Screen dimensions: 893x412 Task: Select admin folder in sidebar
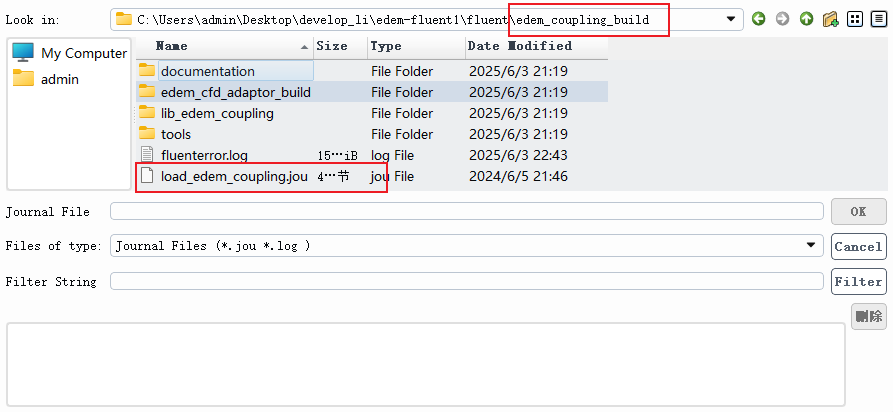pyautogui.click(x=46, y=79)
